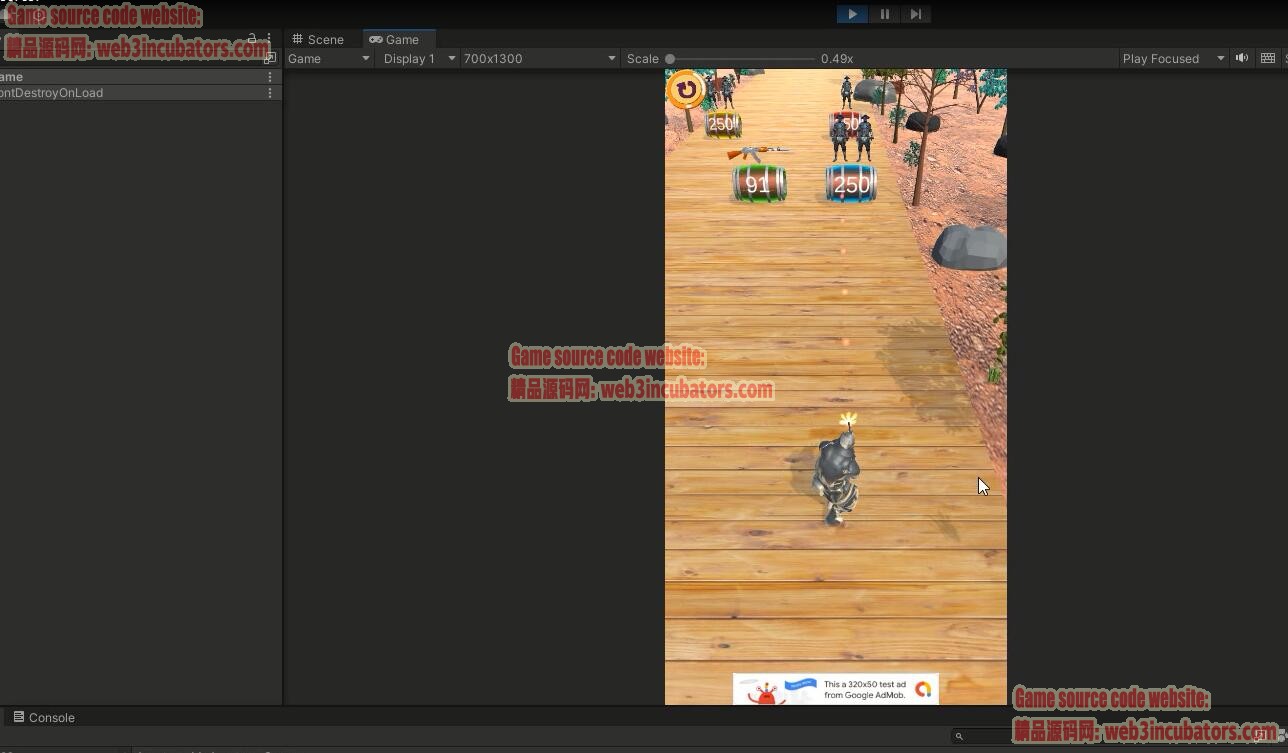Toggle the Mute Audio speaker icon

(1241, 58)
